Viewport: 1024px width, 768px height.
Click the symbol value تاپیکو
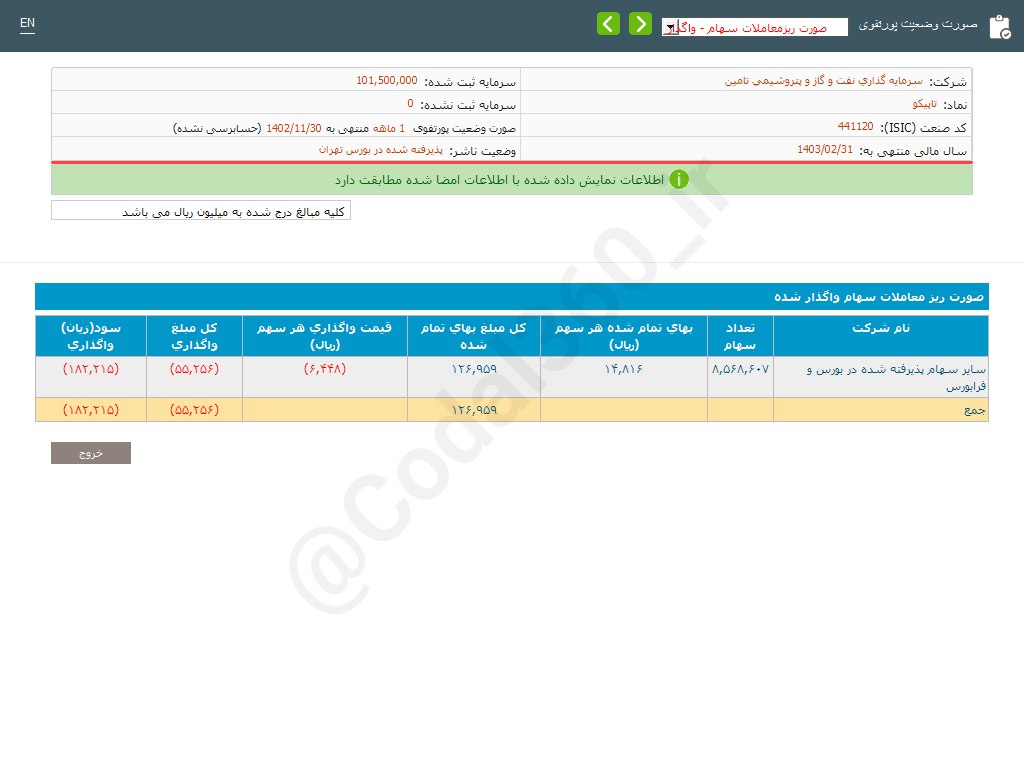911,104
